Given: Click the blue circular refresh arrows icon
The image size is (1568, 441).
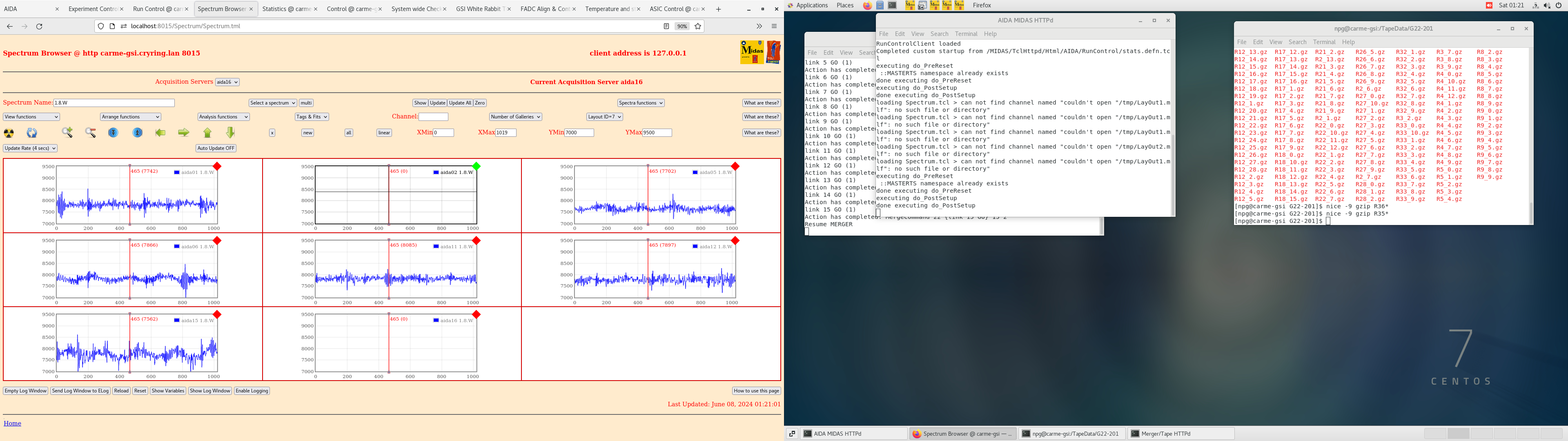Looking at the screenshot, I should [x=32, y=133].
